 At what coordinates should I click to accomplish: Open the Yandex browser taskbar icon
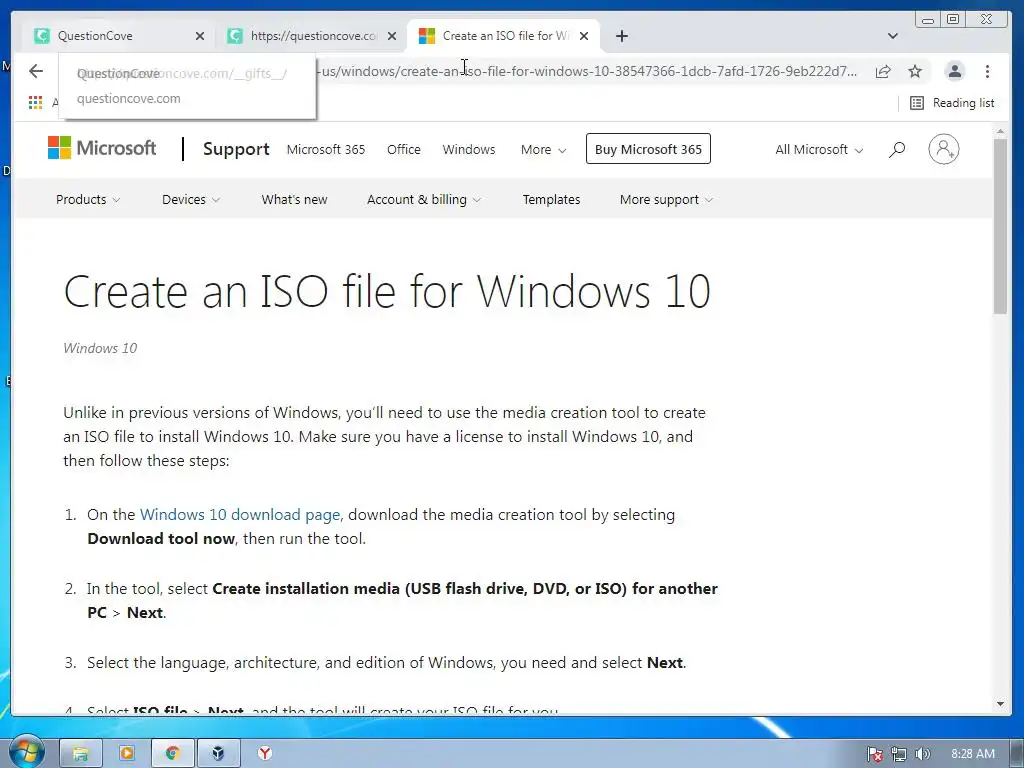click(264, 753)
